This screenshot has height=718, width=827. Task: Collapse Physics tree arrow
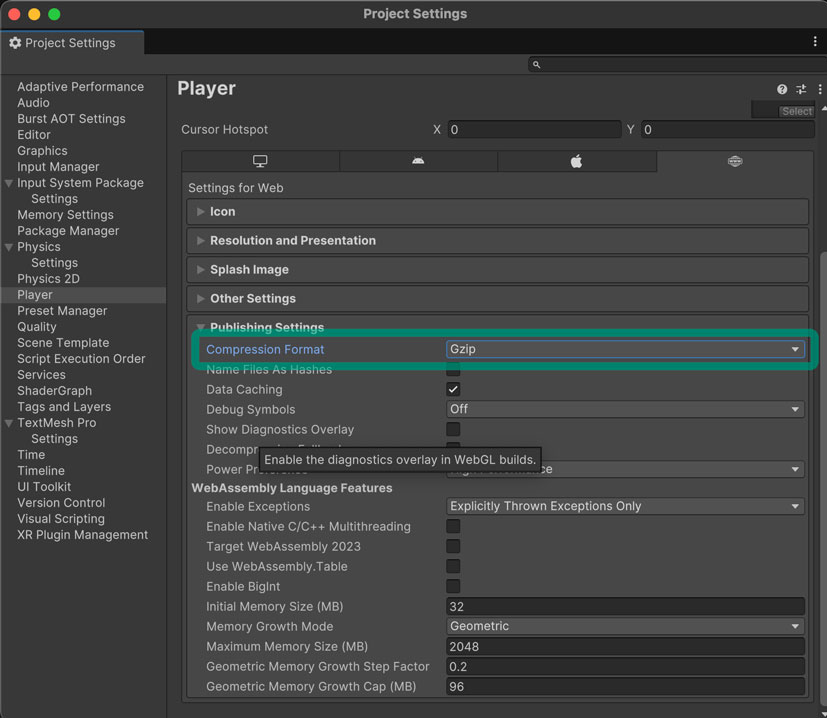coord(9,247)
